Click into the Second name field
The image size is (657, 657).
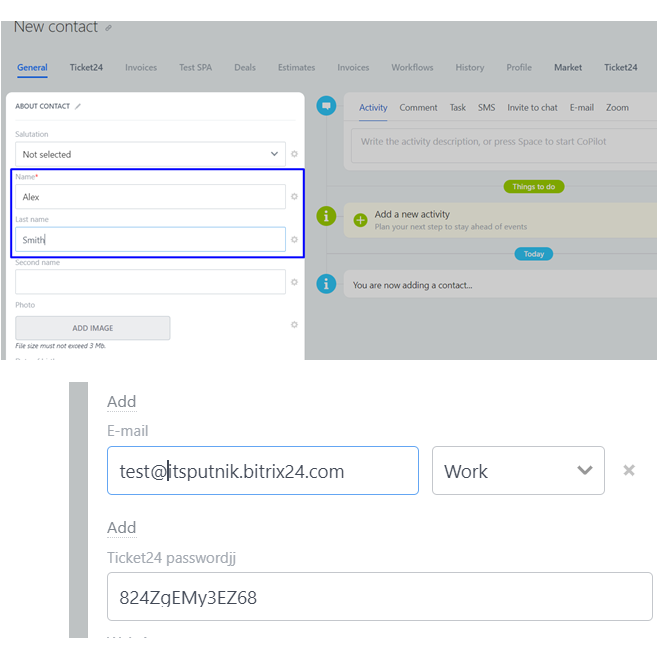tap(150, 282)
